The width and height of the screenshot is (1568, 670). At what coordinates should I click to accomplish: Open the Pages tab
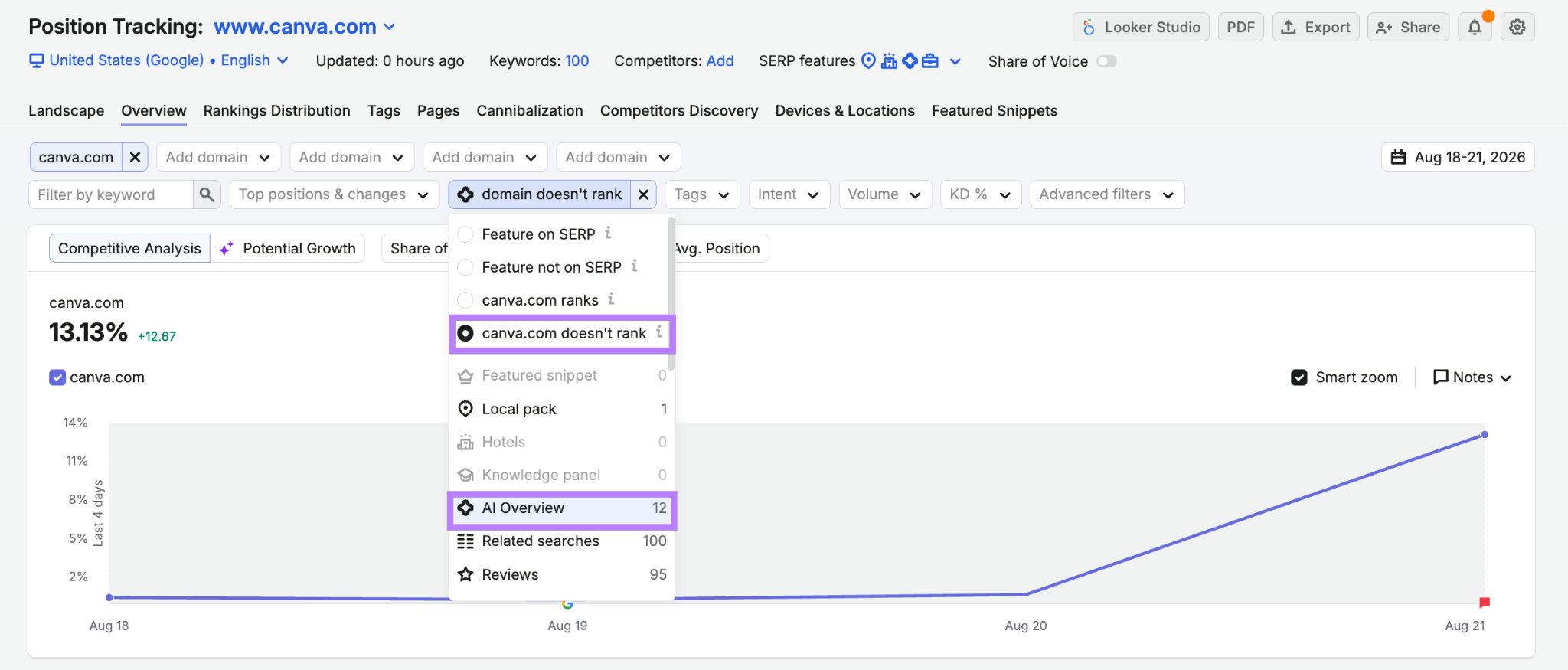[438, 110]
